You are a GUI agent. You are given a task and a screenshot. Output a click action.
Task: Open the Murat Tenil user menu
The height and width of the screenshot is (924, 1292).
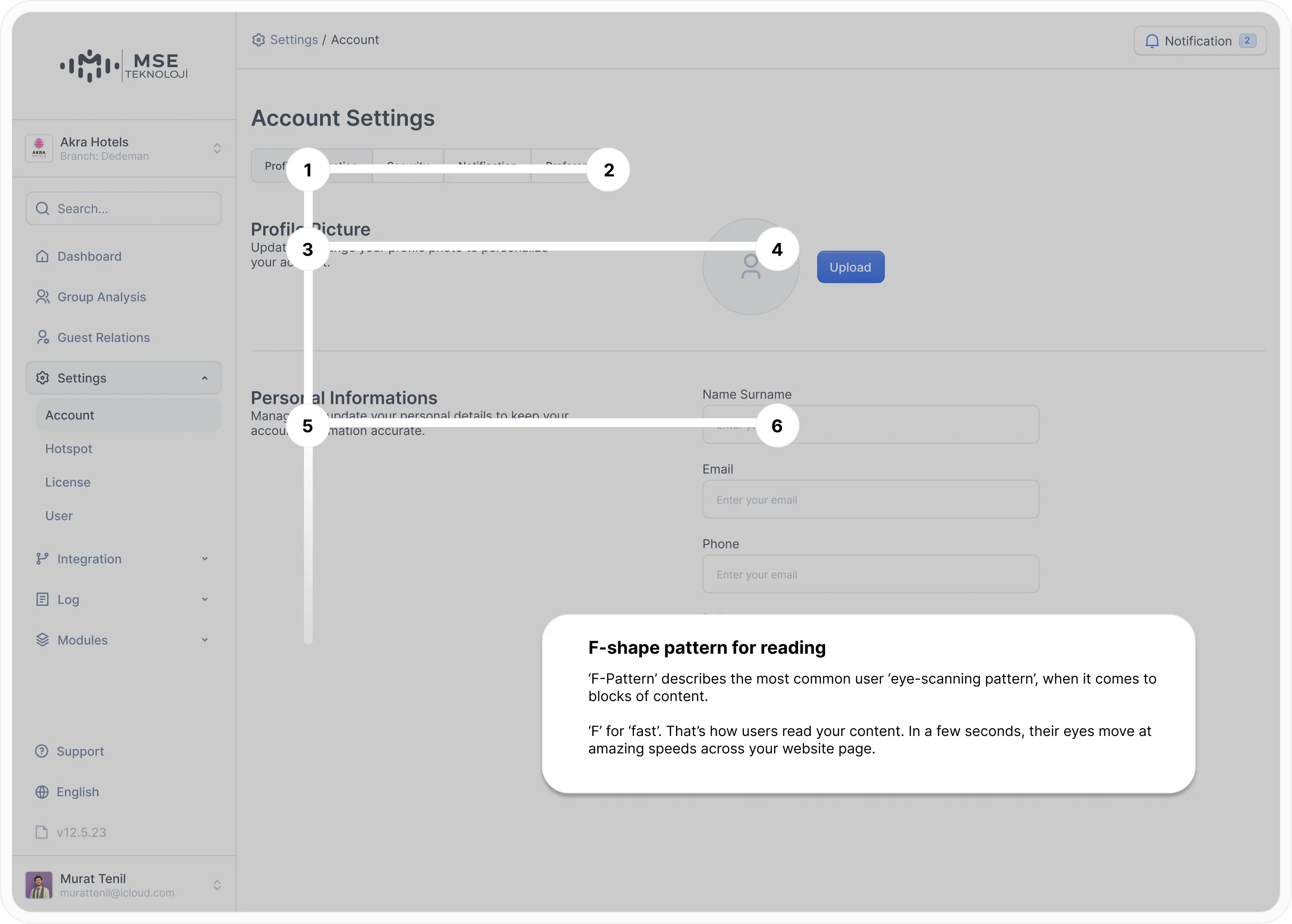124,885
